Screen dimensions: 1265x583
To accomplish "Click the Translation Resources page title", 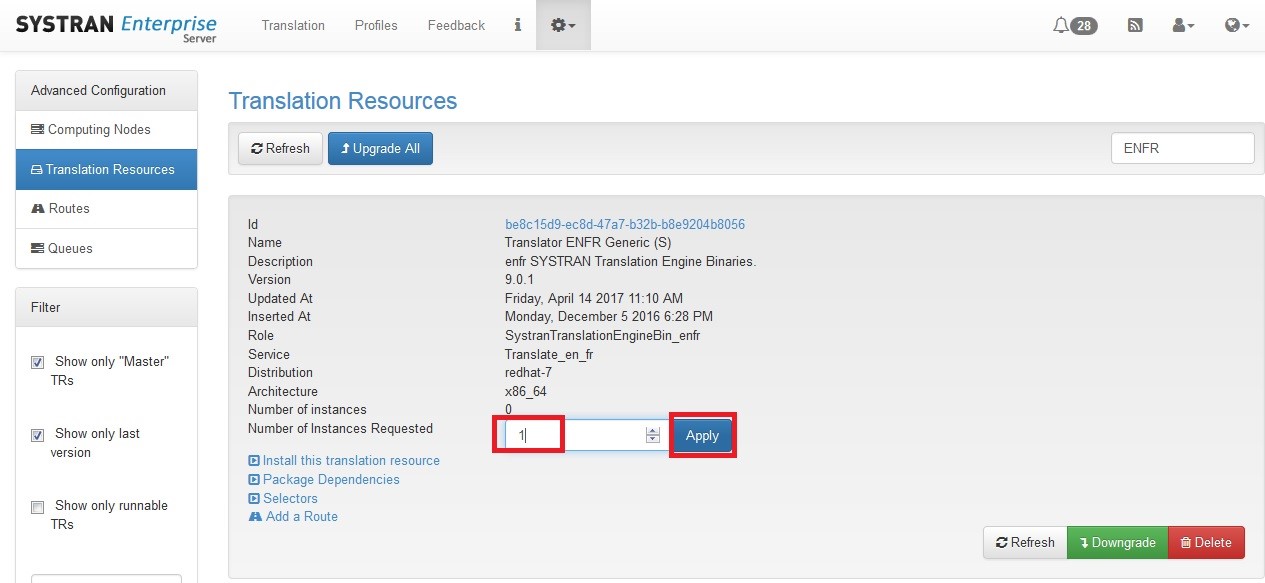I will [x=343, y=101].
